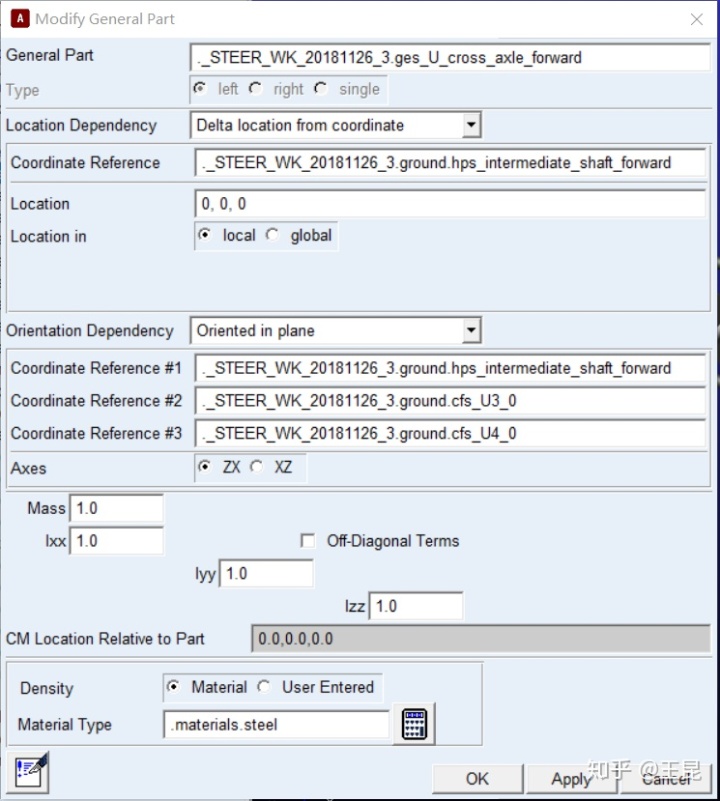Click the Adams title bar icon
720x801 pixels.
tap(19, 19)
